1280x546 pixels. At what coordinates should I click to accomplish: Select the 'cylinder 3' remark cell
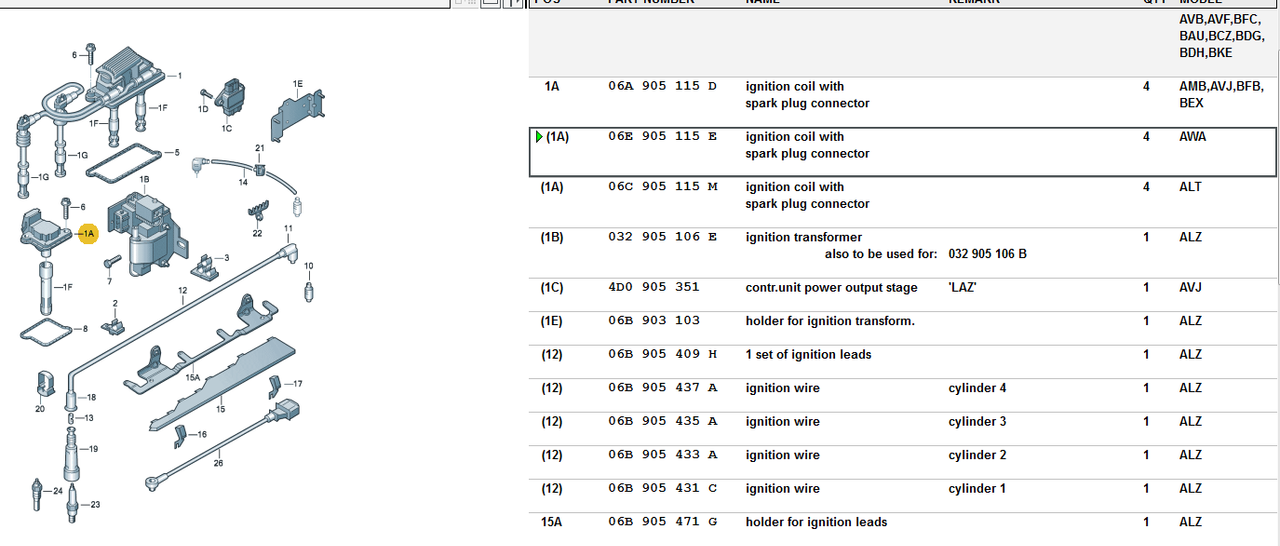(x=977, y=422)
